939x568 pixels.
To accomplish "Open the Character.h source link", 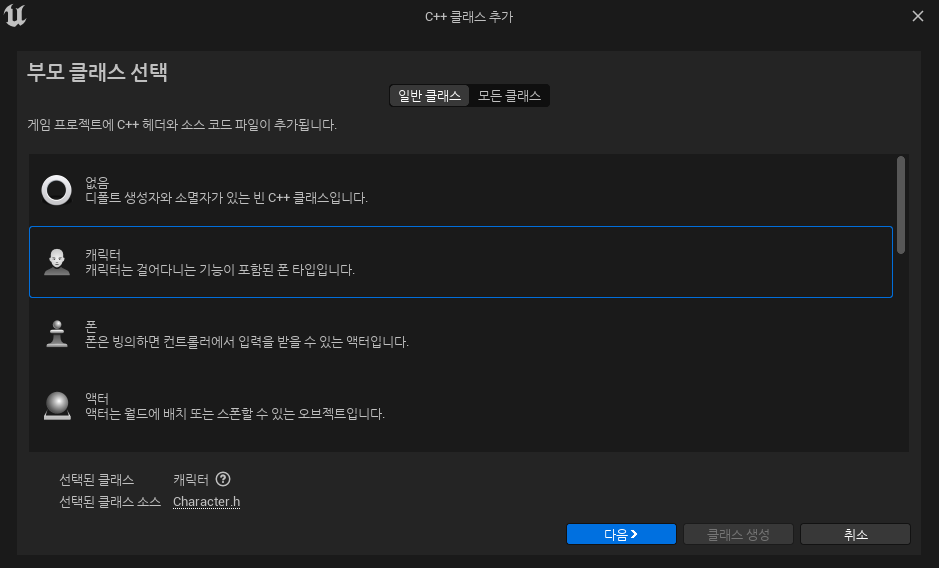I will [207, 502].
